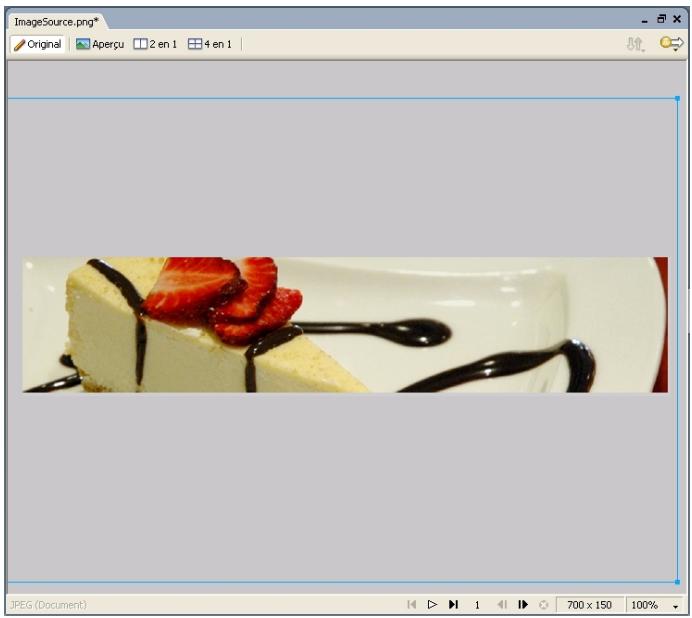The width and height of the screenshot is (692, 618).
Task: Click the file transfer arrows icon
Action: [636, 44]
